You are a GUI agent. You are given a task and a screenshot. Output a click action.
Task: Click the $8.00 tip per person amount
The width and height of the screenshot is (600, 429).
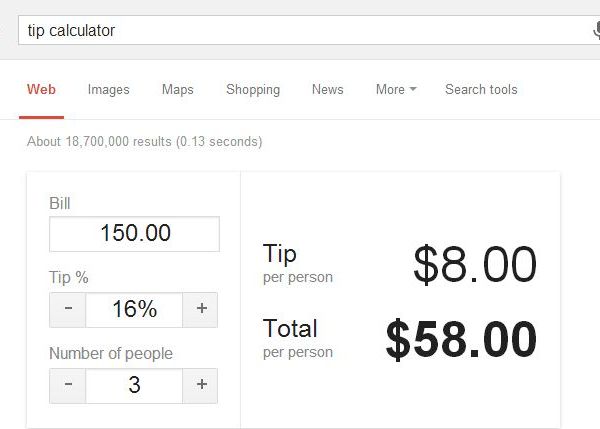(x=475, y=265)
